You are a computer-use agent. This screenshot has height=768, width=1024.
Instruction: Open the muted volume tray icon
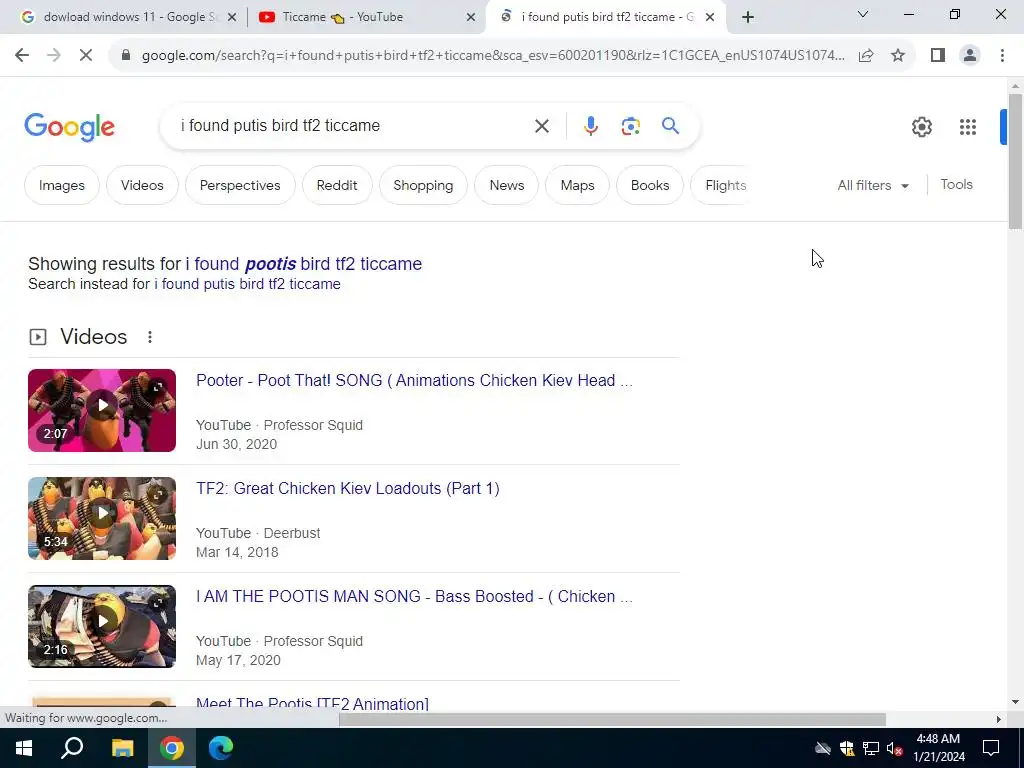[894, 748]
